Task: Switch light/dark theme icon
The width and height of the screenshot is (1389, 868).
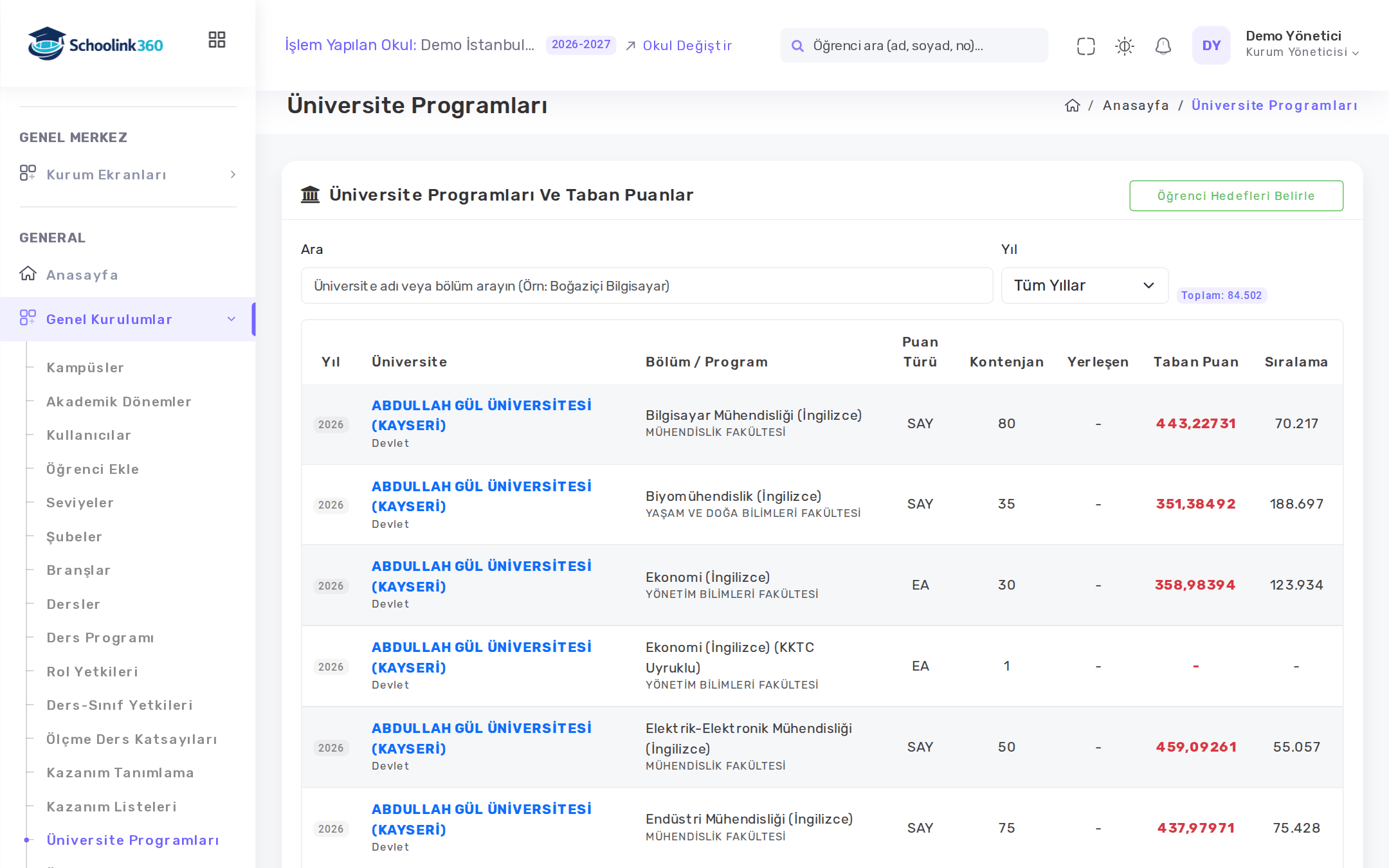Action: click(1124, 46)
